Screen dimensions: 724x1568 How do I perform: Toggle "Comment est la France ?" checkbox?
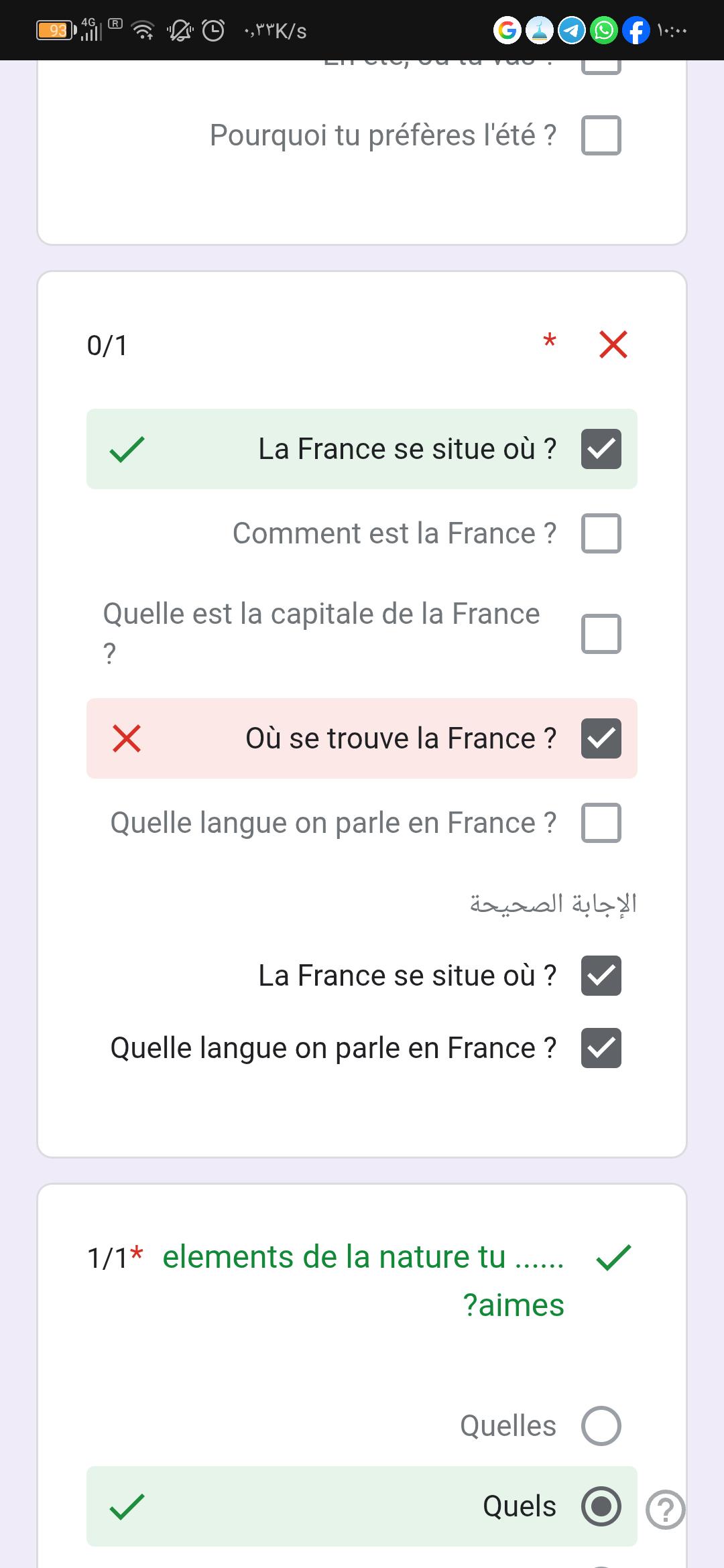pyautogui.click(x=601, y=533)
